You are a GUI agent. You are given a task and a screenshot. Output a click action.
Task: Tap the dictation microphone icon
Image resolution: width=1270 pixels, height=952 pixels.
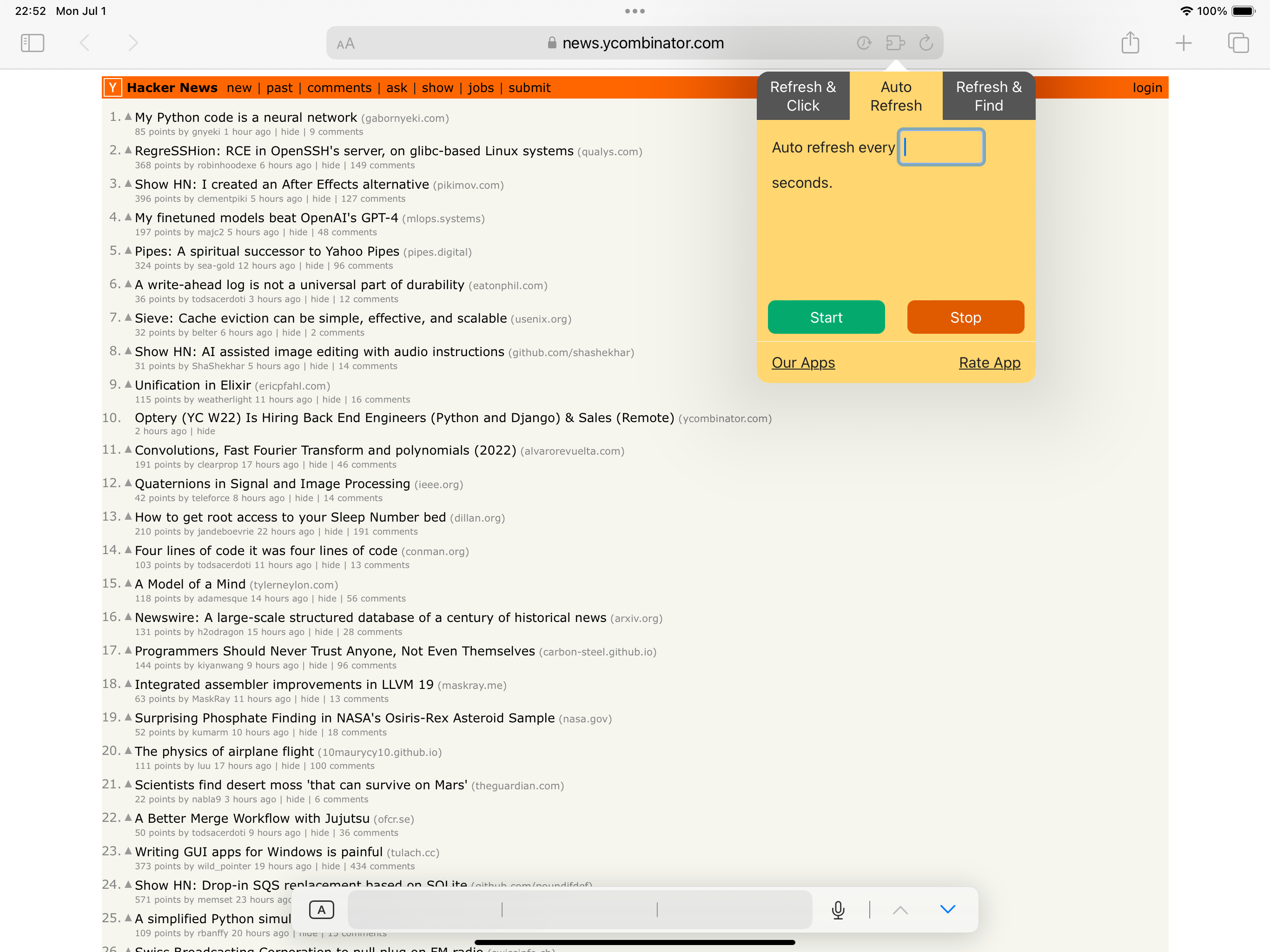pyautogui.click(x=838, y=910)
